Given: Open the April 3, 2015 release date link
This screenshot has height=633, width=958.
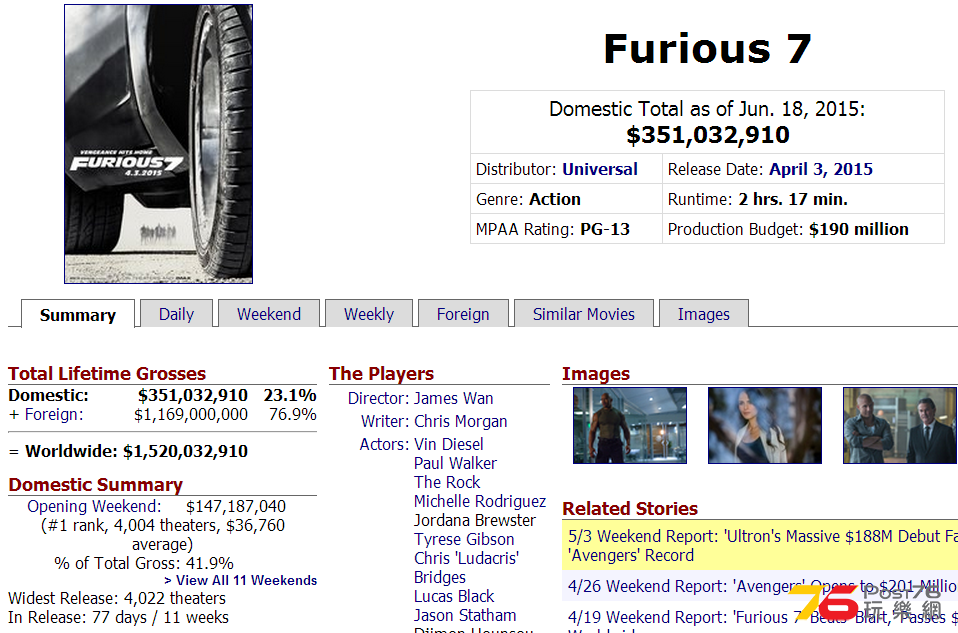Looking at the screenshot, I should tap(821, 169).
